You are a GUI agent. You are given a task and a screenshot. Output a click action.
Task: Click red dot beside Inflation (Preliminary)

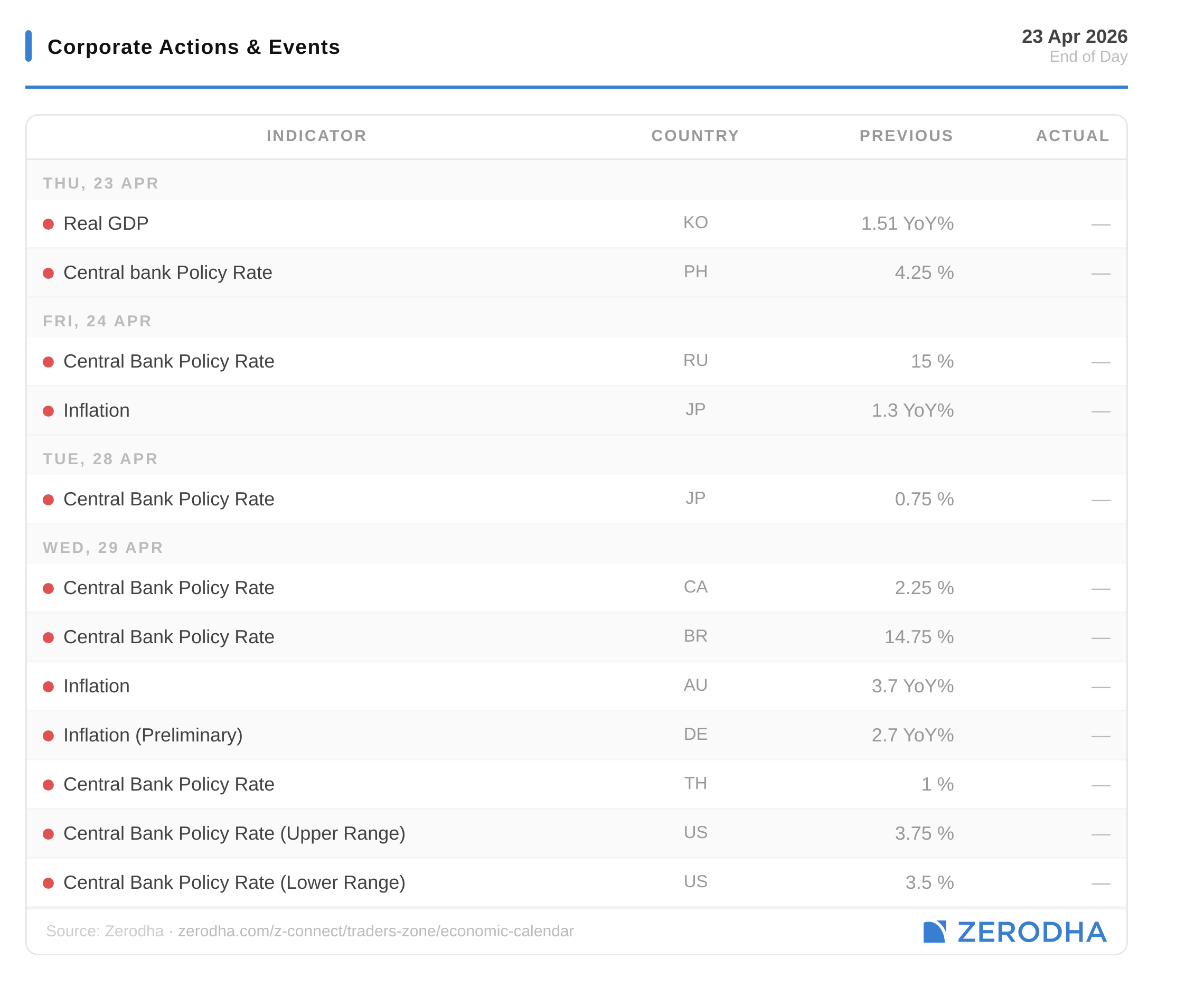(49, 736)
